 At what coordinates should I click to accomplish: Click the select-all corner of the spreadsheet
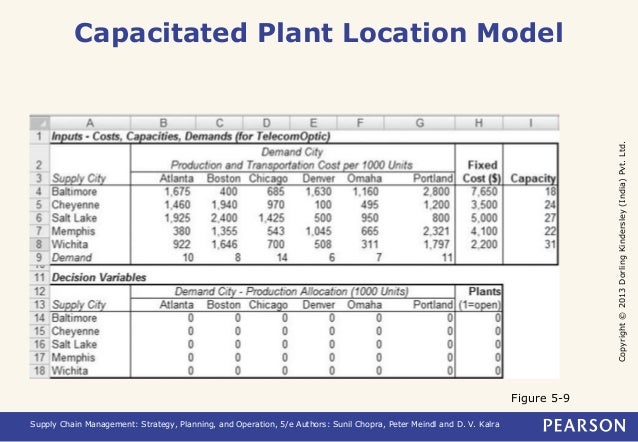point(39,123)
